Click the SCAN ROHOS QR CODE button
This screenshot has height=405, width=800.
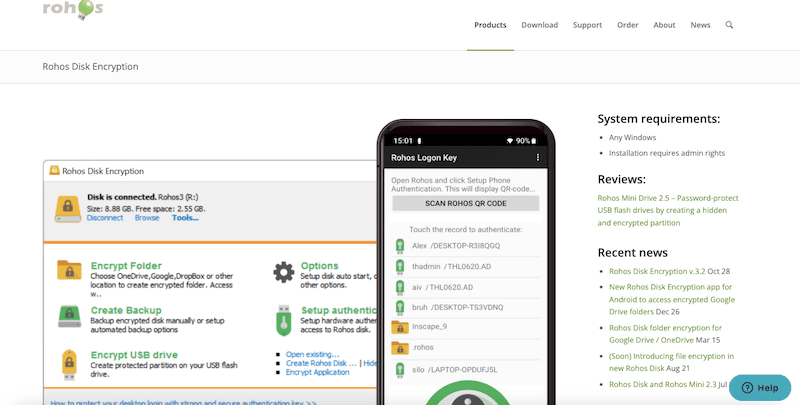(466, 203)
